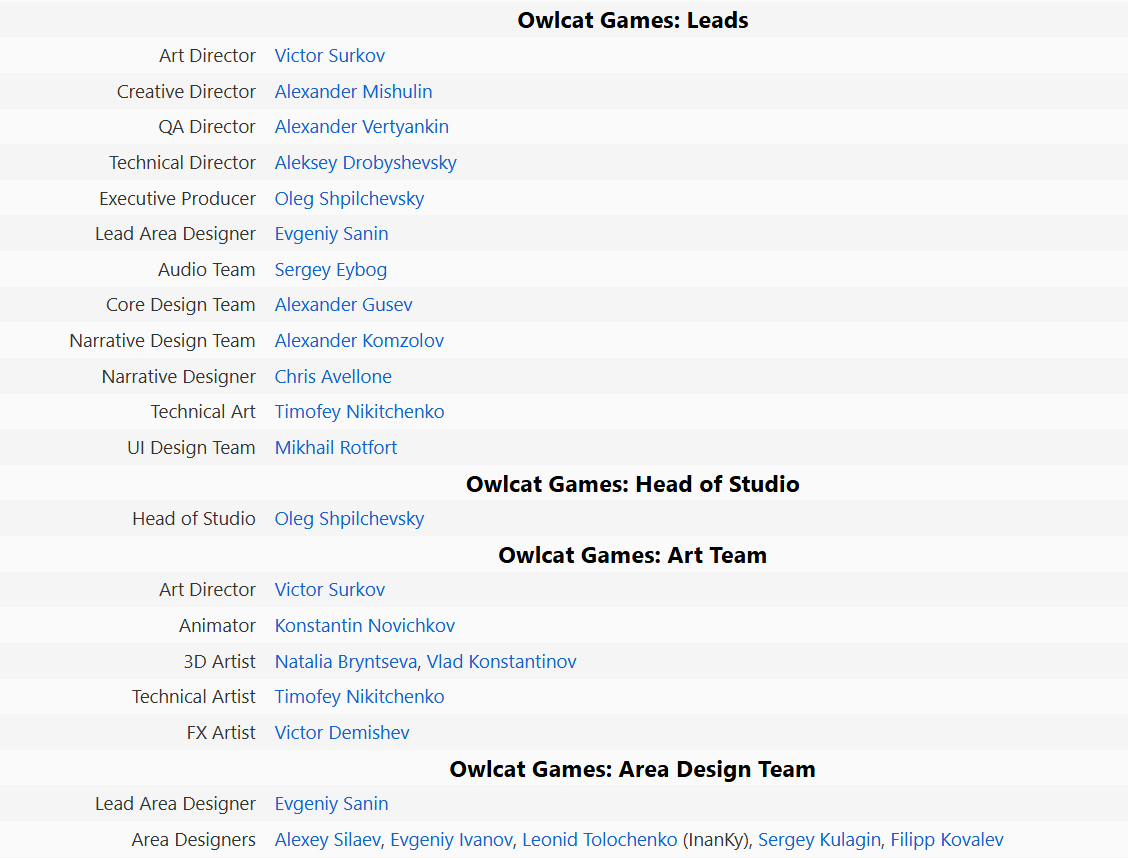Click the Alexey Silaev link

(x=327, y=840)
